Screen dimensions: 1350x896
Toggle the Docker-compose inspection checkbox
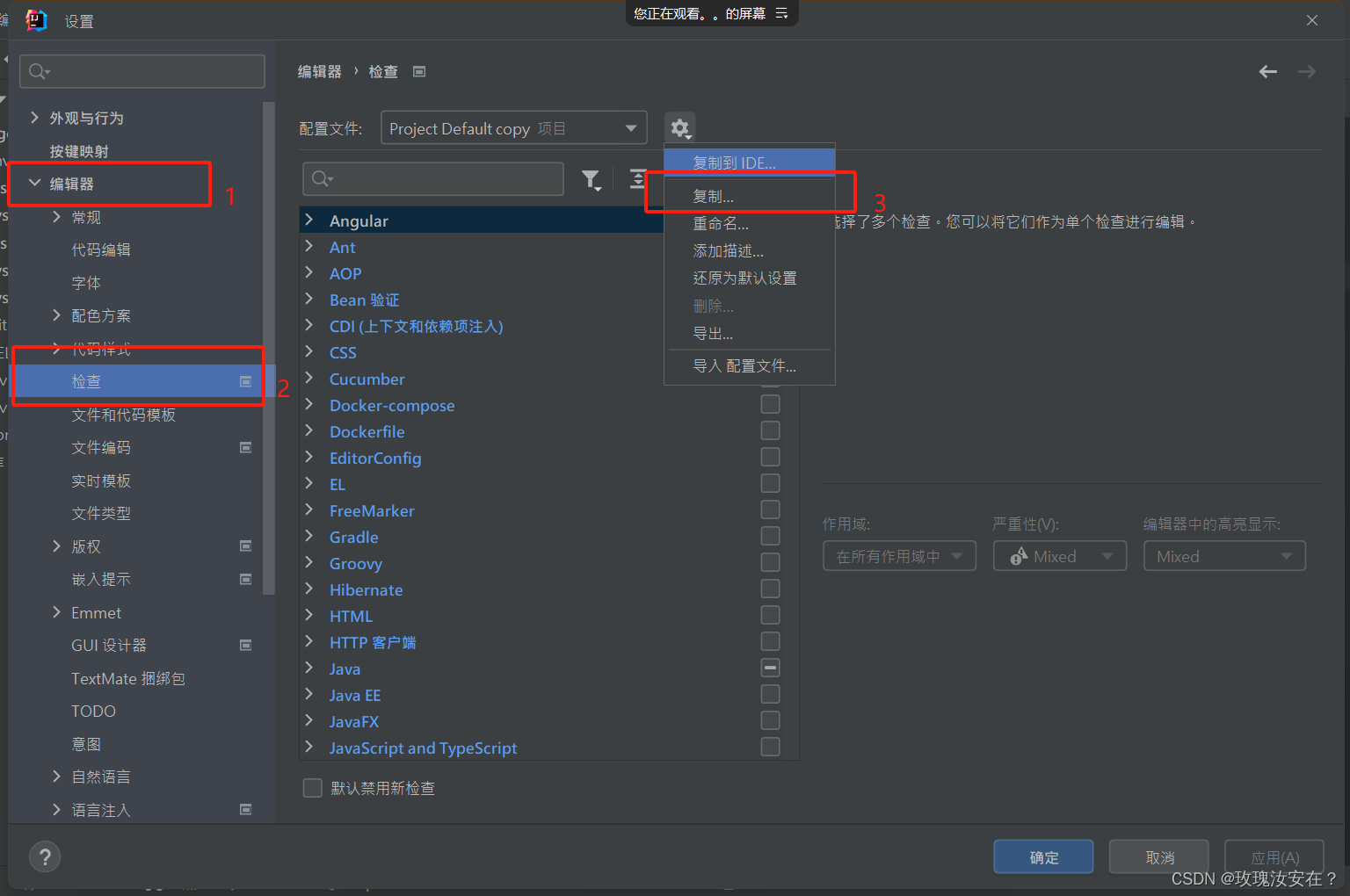770,404
